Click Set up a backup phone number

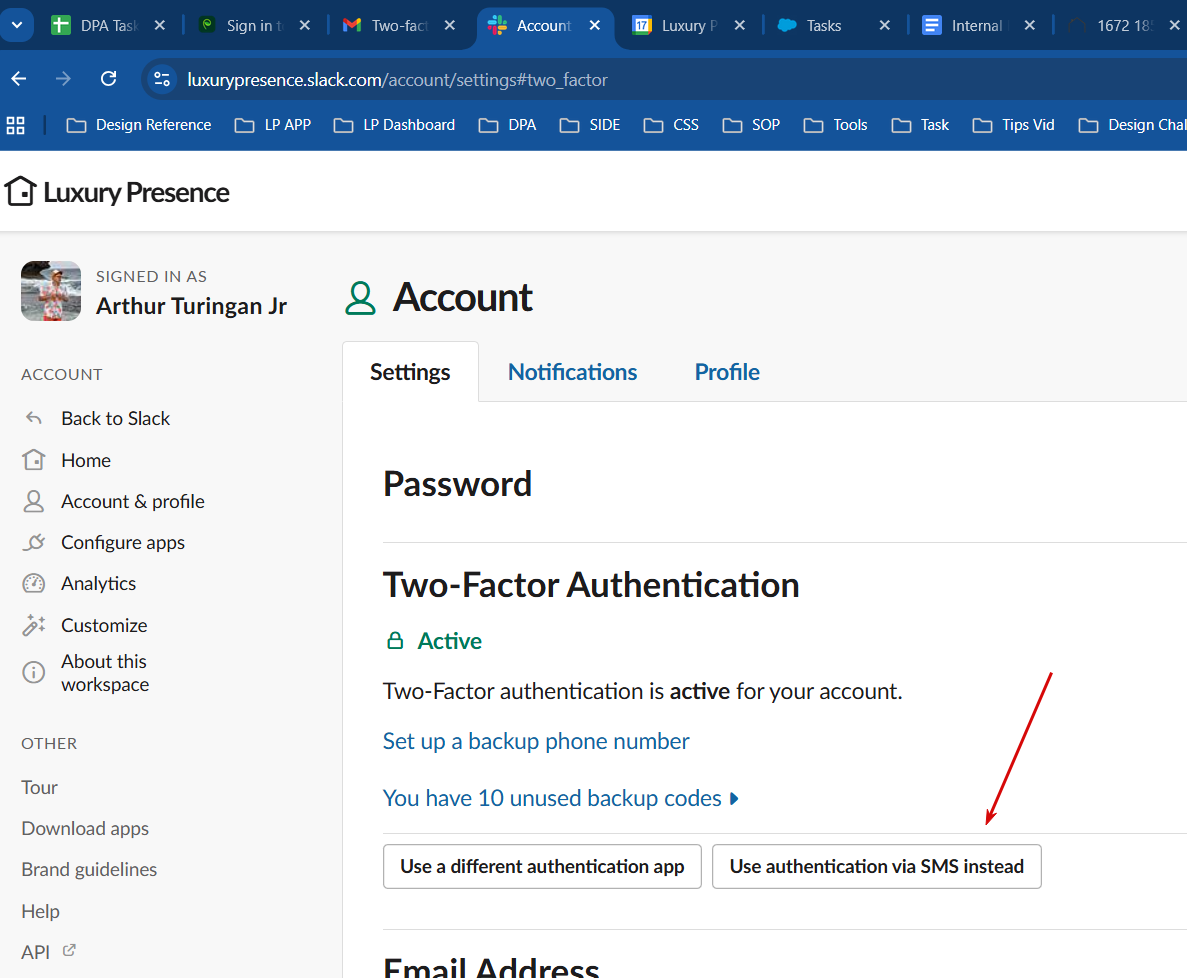point(536,741)
